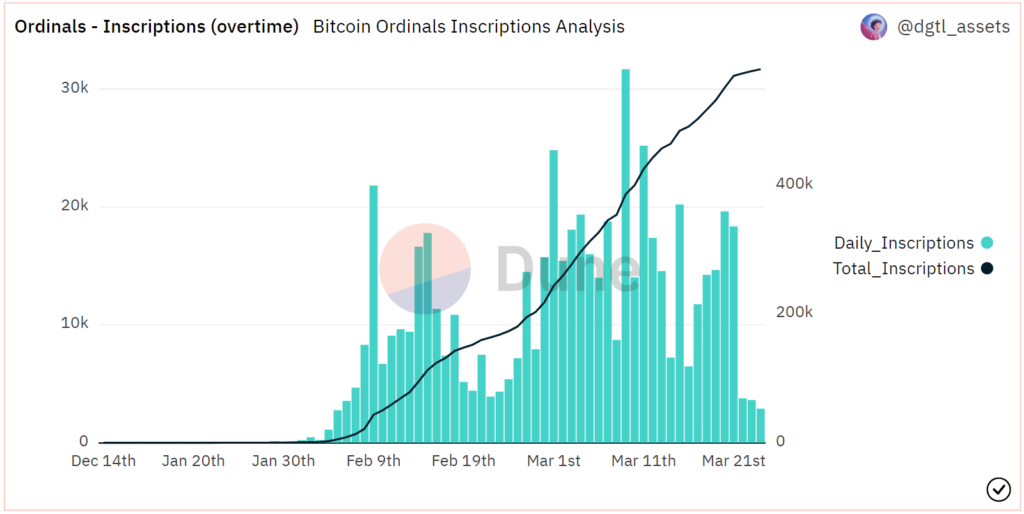The width and height of the screenshot is (1024, 514).
Task: Open the Ordinals - Inscriptions (overtime) title
Action: (x=156, y=27)
